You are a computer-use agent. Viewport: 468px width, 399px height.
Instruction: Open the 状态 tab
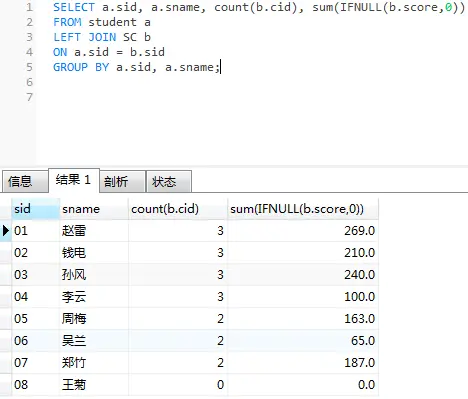[x=169, y=182]
